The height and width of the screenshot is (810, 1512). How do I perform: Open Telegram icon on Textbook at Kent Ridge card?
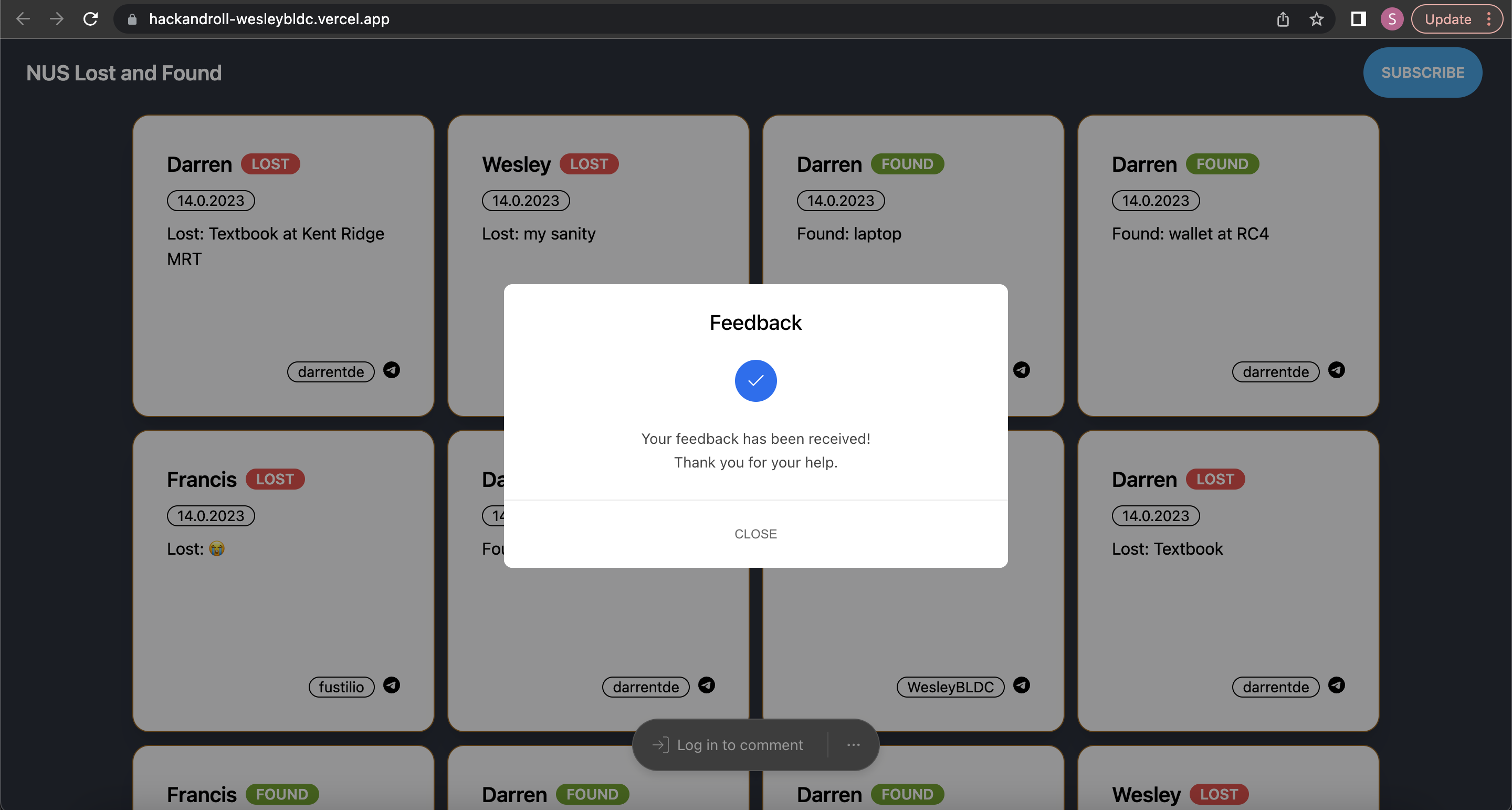(392, 370)
